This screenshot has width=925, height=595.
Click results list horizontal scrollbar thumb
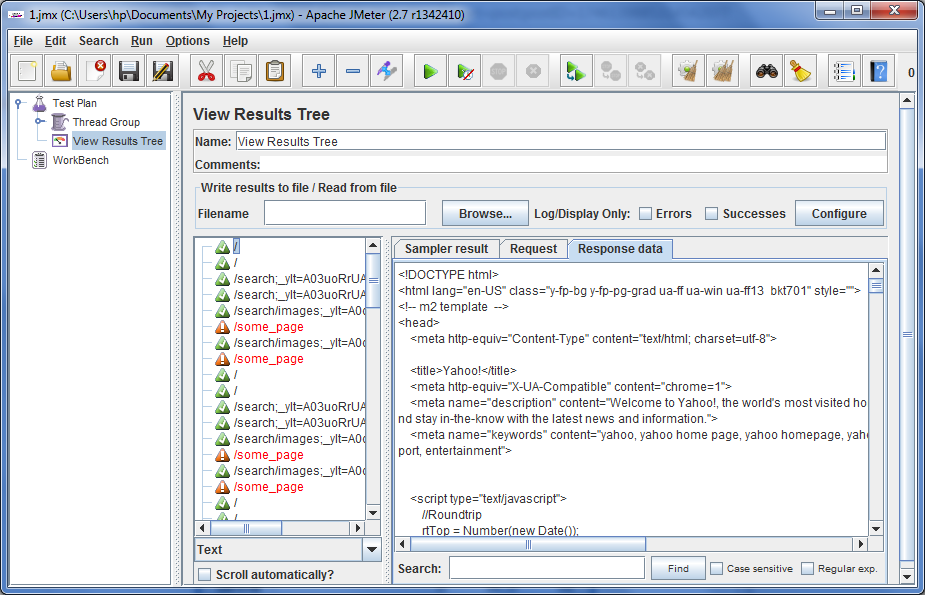[x=245, y=528]
